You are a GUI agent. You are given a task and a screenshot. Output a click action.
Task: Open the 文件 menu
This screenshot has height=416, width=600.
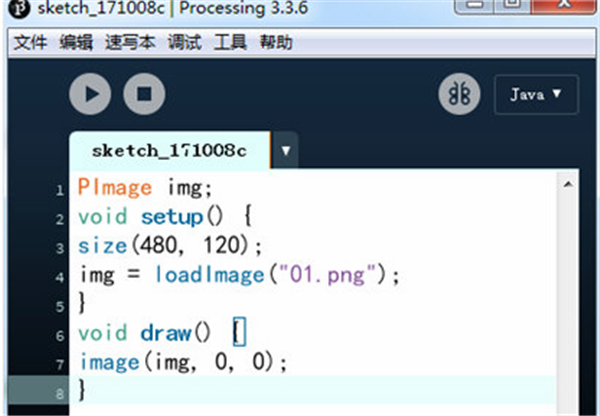pyautogui.click(x=30, y=42)
